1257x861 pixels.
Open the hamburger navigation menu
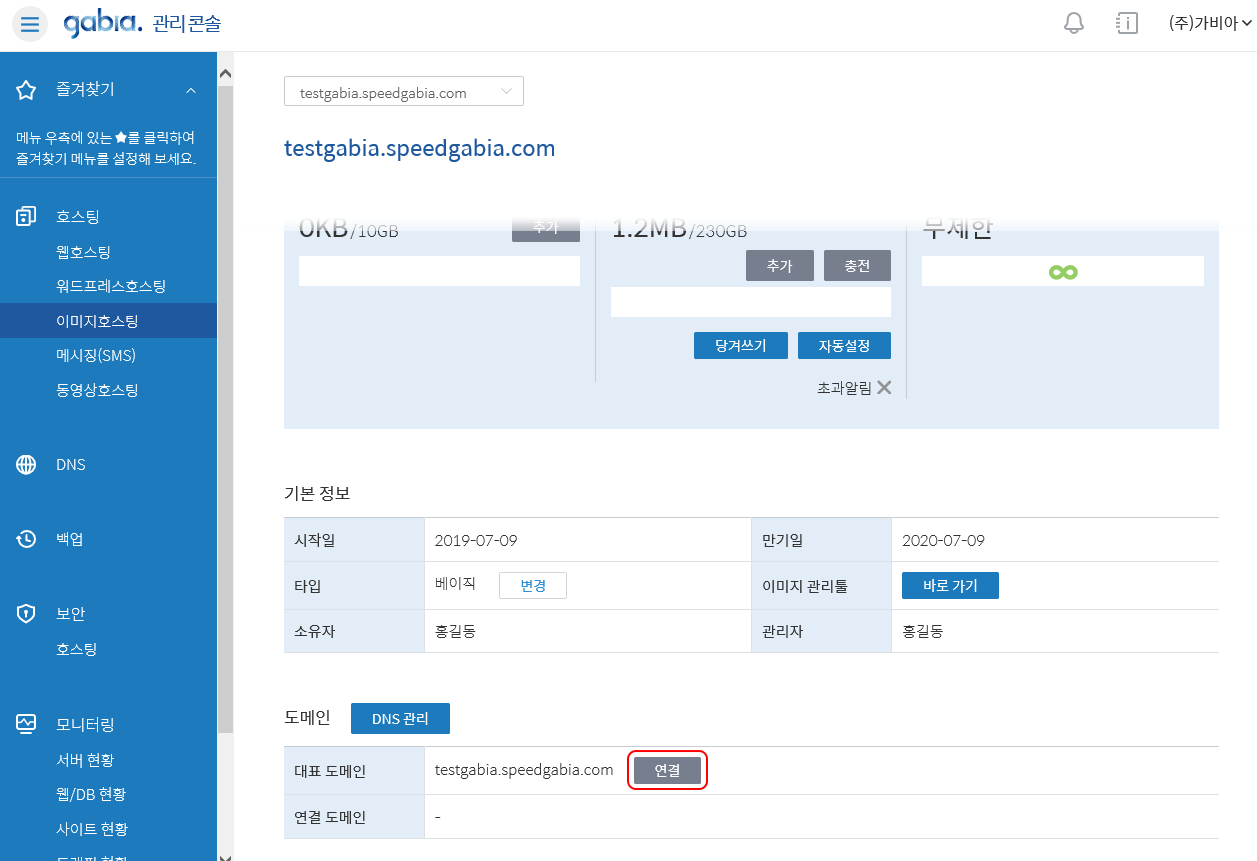click(x=30, y=24)
